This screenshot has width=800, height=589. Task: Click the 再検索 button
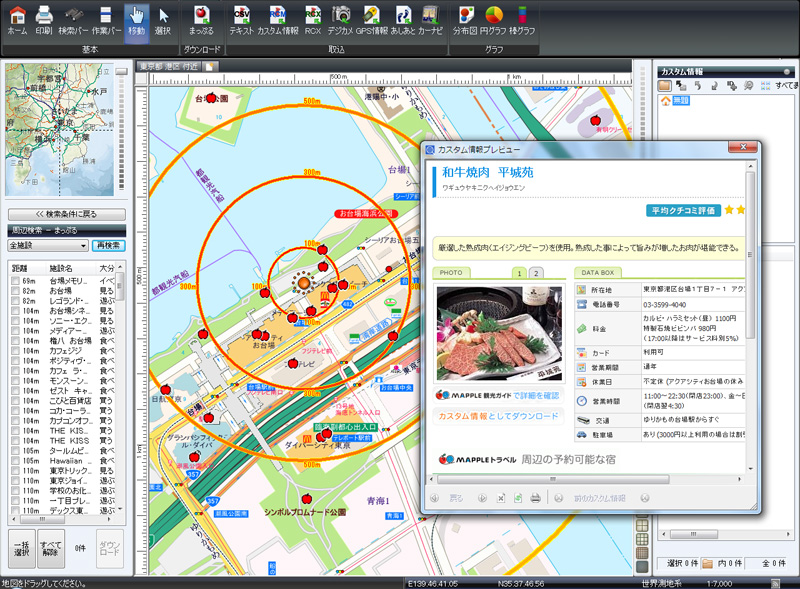(109, 246)
